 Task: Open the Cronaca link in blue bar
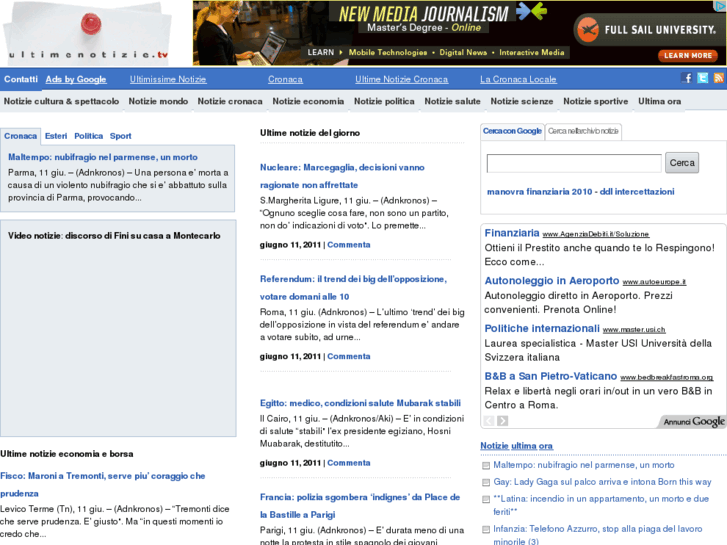(x=285, y=79)
